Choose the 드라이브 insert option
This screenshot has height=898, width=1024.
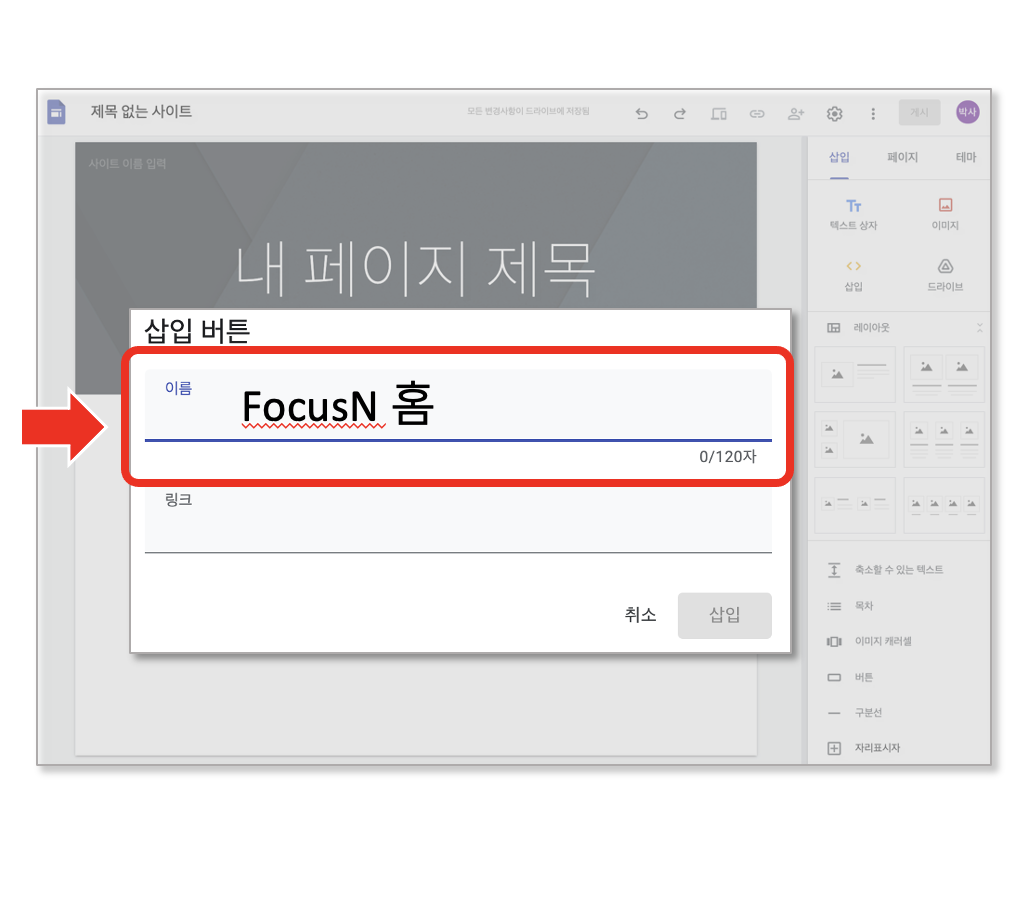pyautogui.click(x=945, y=275)
